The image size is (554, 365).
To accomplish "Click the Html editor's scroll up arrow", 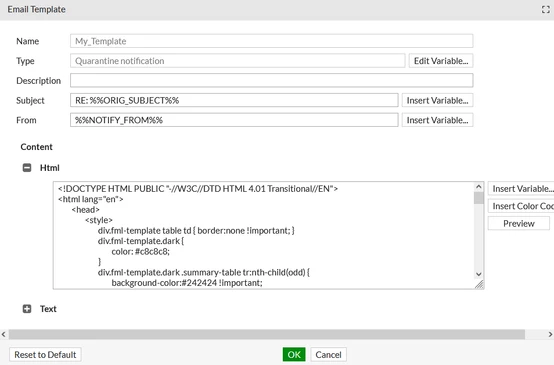I will pyautogui.click(x=479, y=187).
